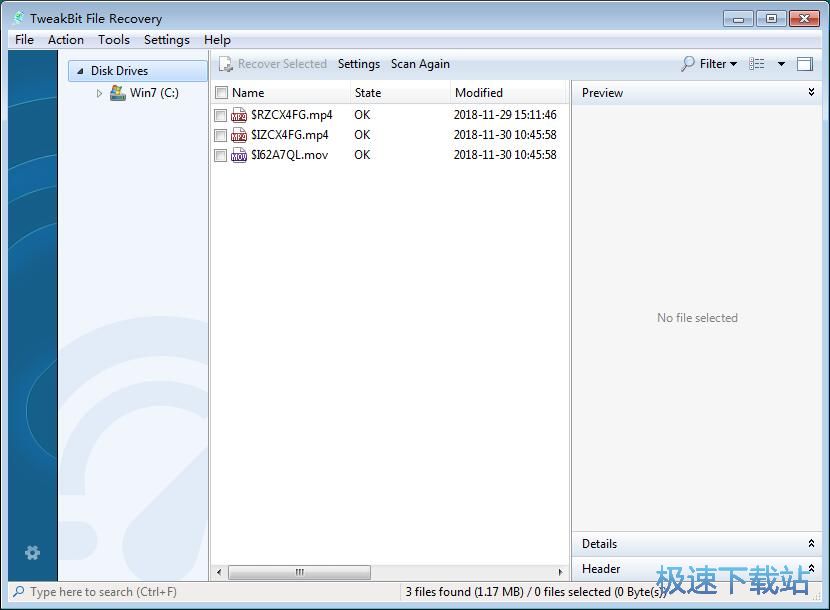Screen dimensions: 830x610
Task: Select the file name $I62A7QL.mov
Action: coord(290,155)
